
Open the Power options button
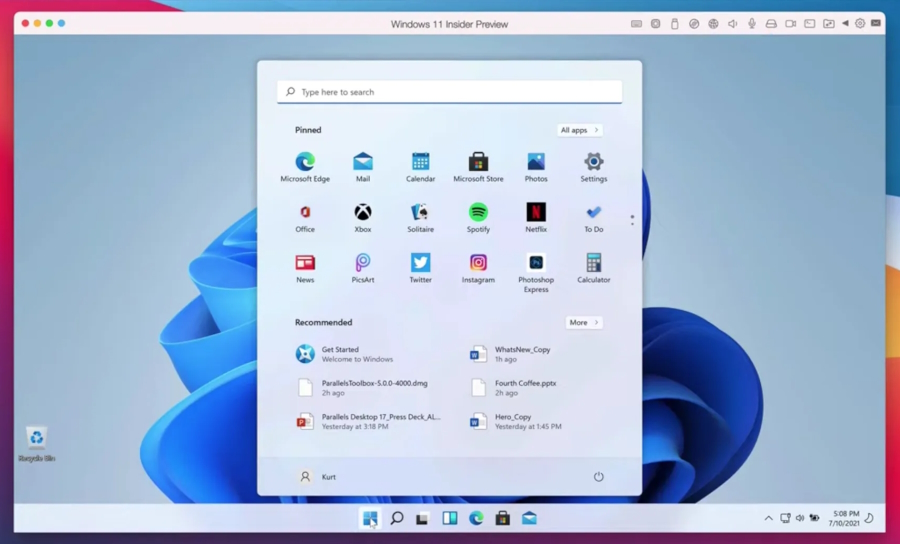(599, 477)
